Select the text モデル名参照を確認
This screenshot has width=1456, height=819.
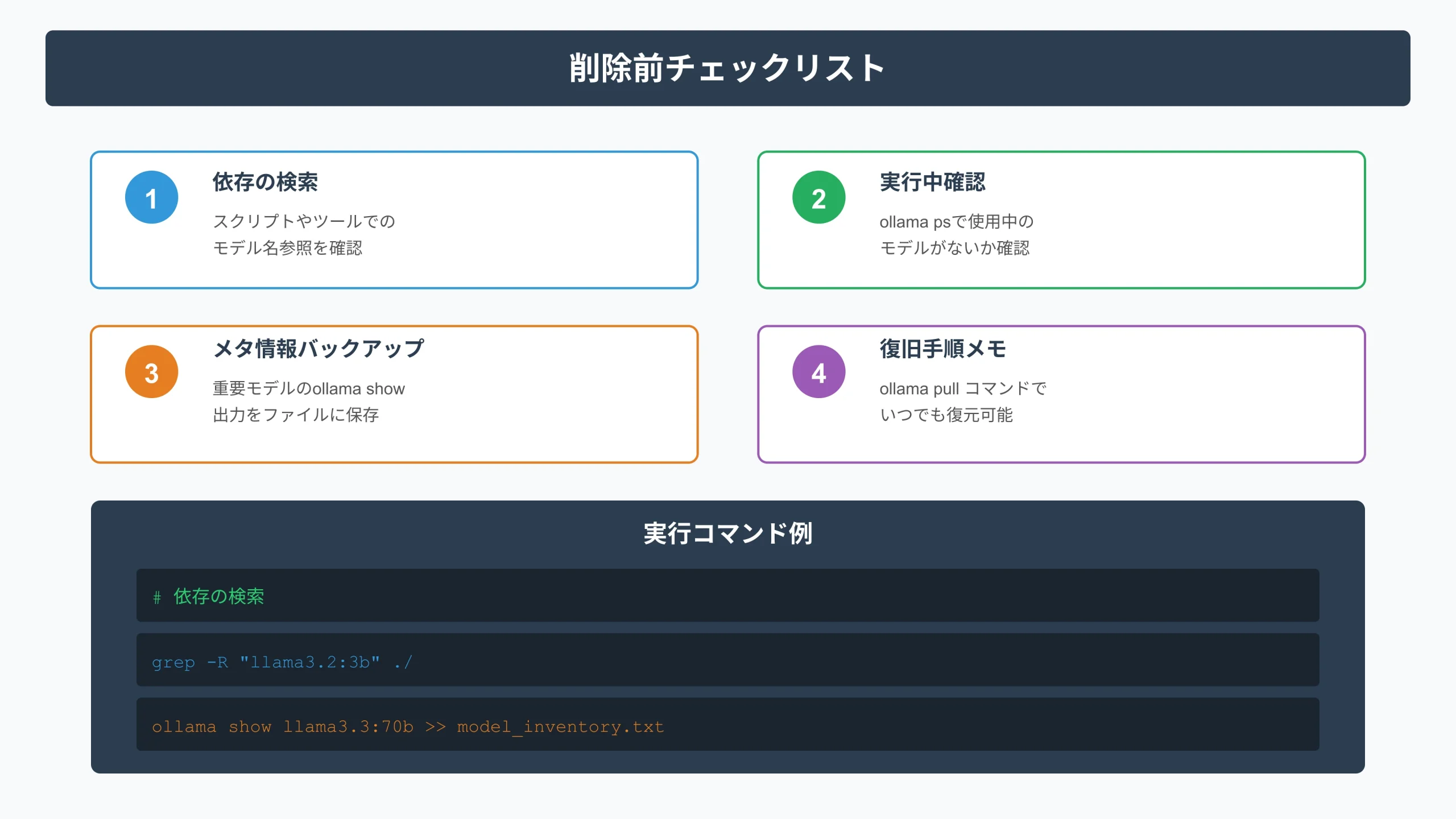pyautogui.click(x=287, y=248)
